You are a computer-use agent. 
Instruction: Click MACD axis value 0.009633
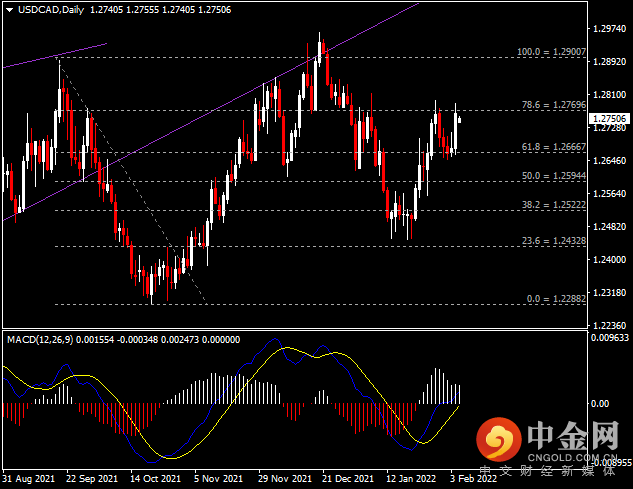(x=610, y=337)
